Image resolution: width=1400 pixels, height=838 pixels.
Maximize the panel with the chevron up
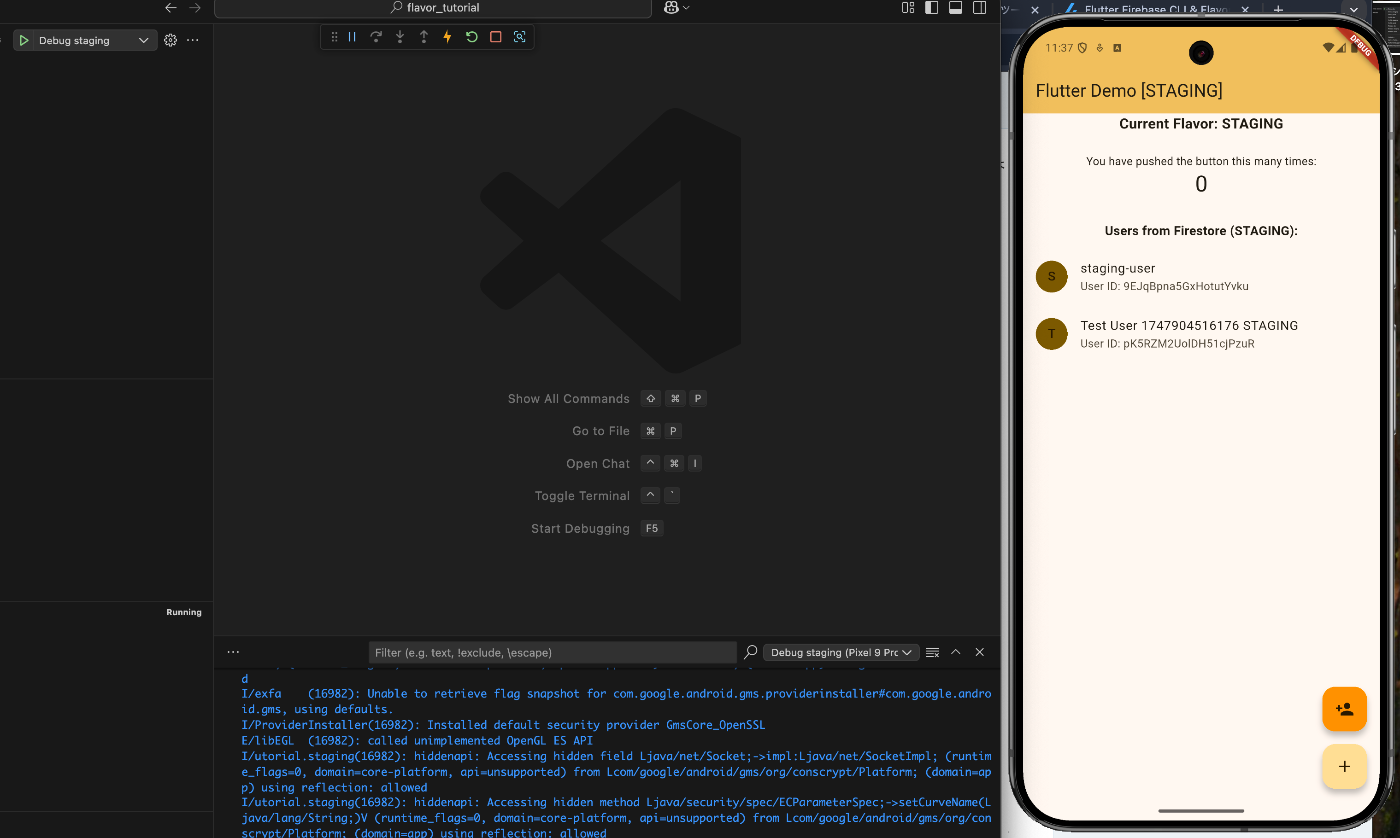(956, 652)
